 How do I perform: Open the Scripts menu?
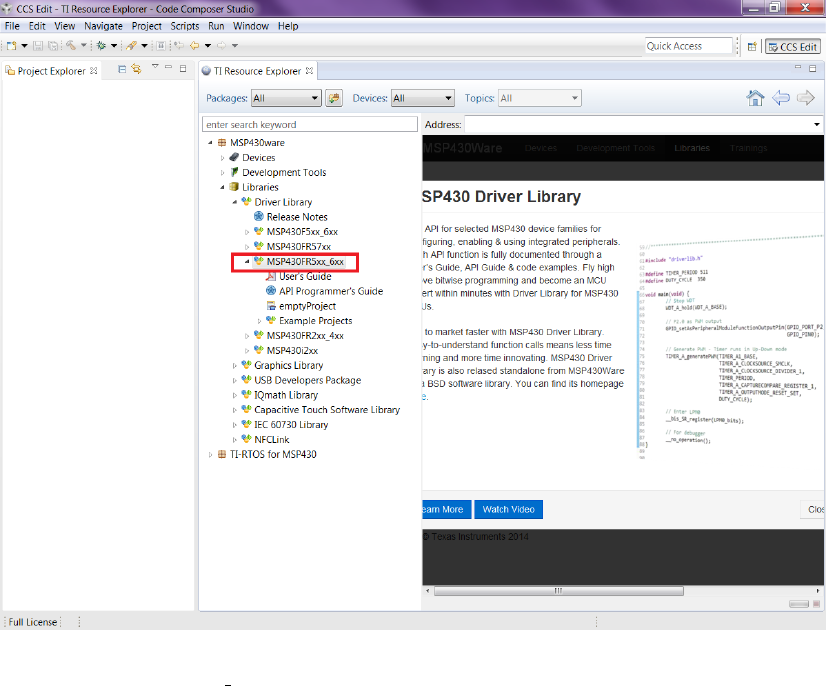pyautogui.click(x=184, y=26)
